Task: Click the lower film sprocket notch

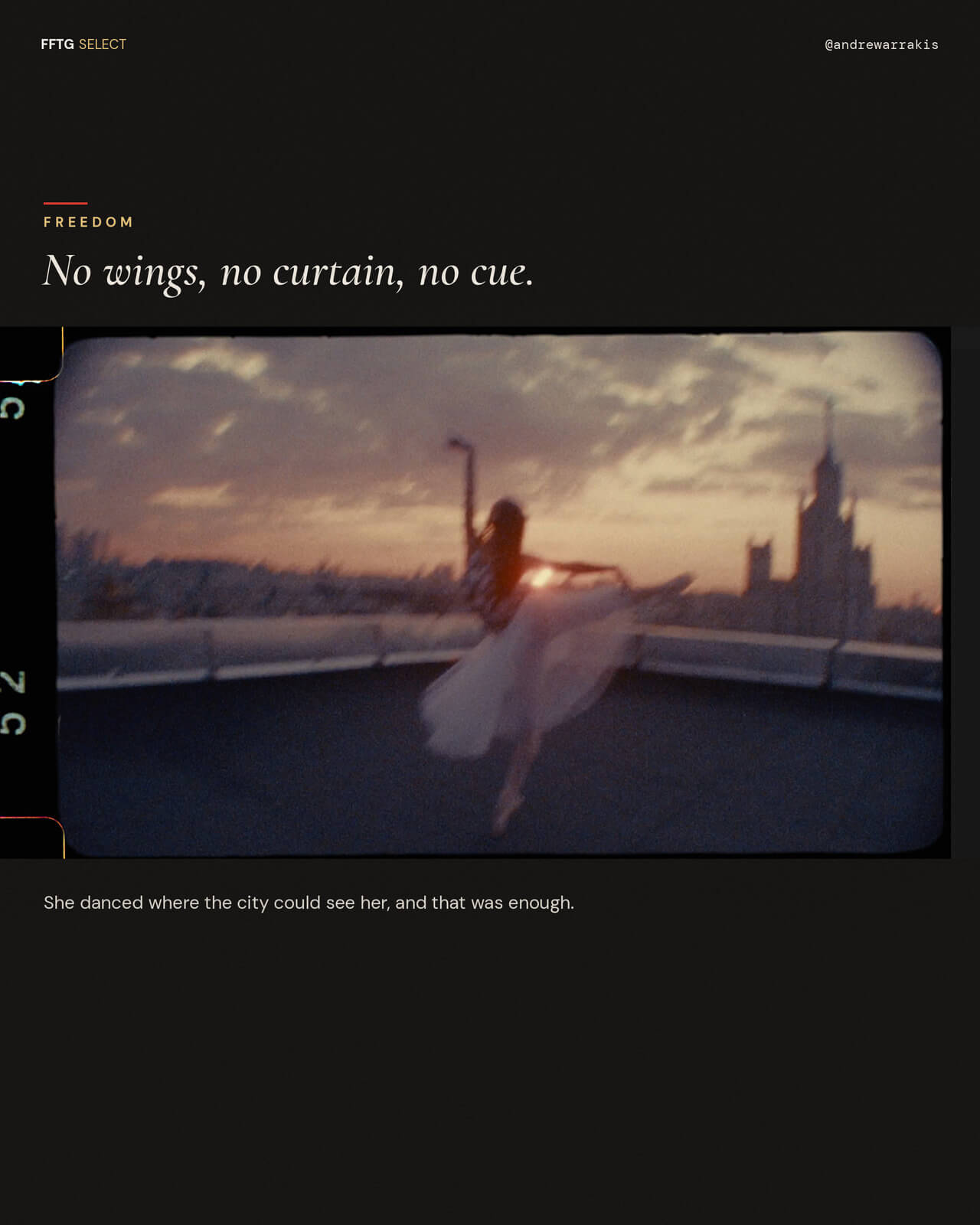Action: pyautogui.click(x=31, y=838)
